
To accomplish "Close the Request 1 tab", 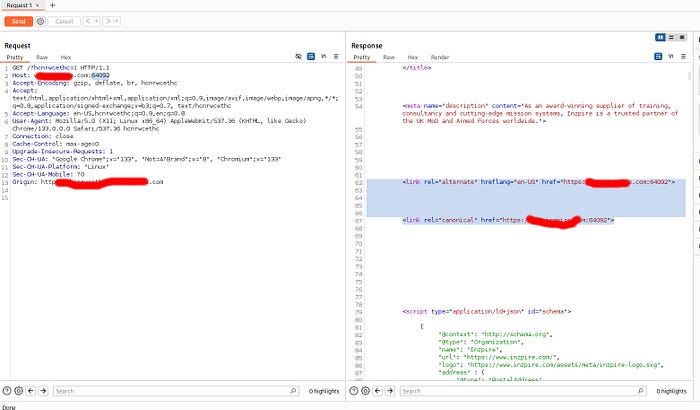I will point(38,5).
